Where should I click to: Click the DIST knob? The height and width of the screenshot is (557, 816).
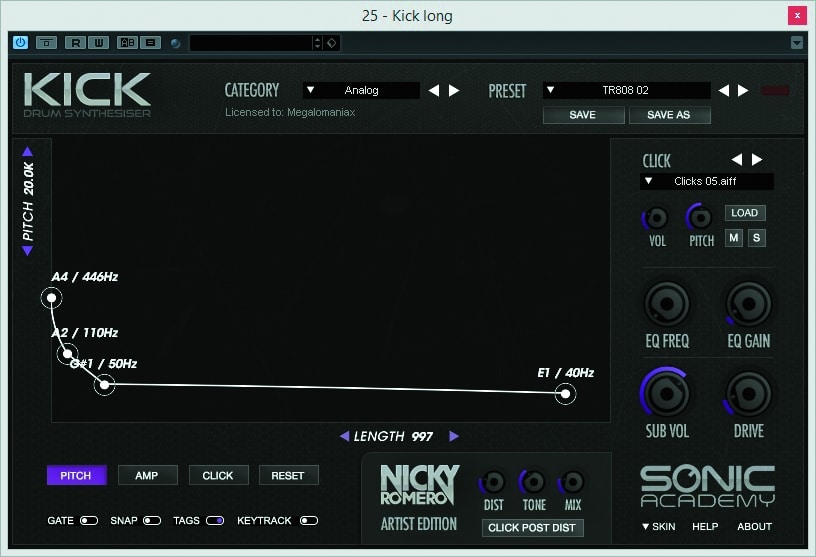tap(493, 483)
